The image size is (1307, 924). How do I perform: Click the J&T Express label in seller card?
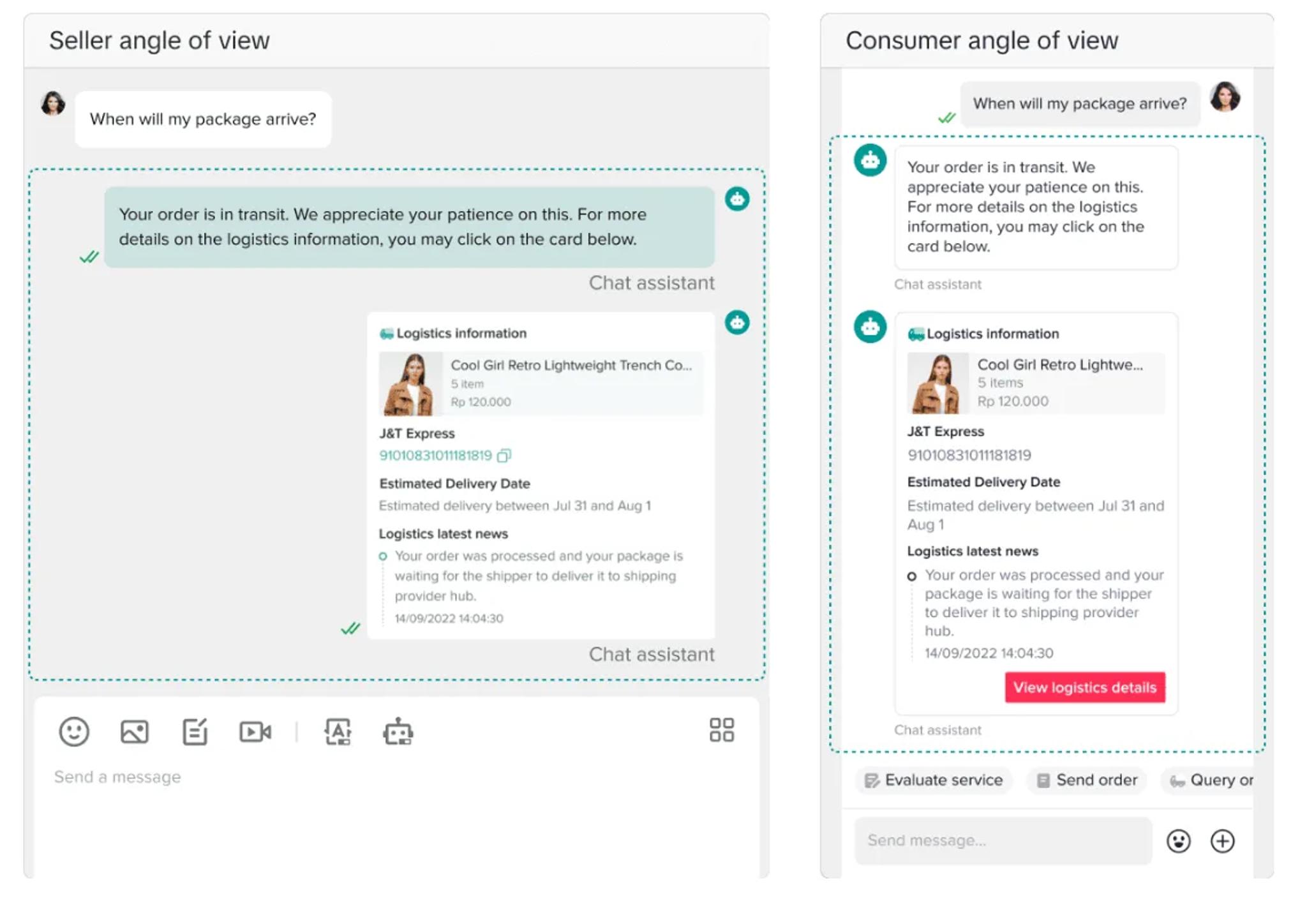click(x=417, y=433)
